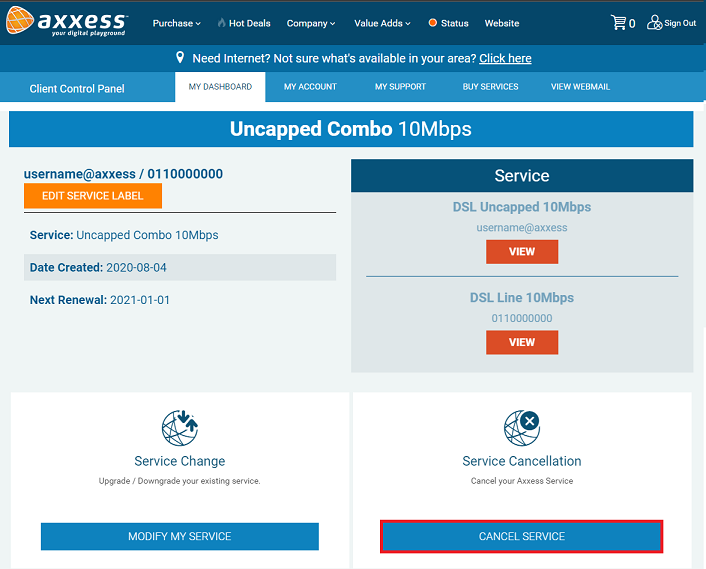Click the Next Renewal 2021-01-01 row
The height and width of the screenshot is (569, 706).
180,300
